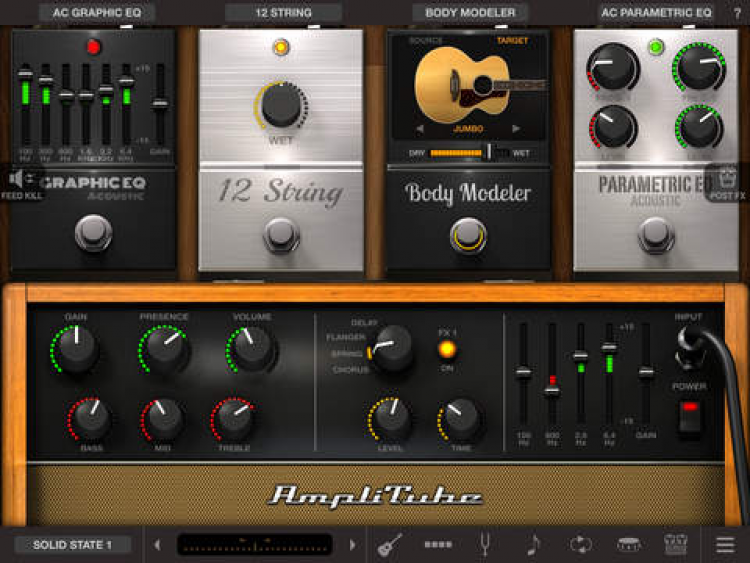Open the four-slot pedalboard icon
The image size is (750, 563).
[x=438, y=544]
